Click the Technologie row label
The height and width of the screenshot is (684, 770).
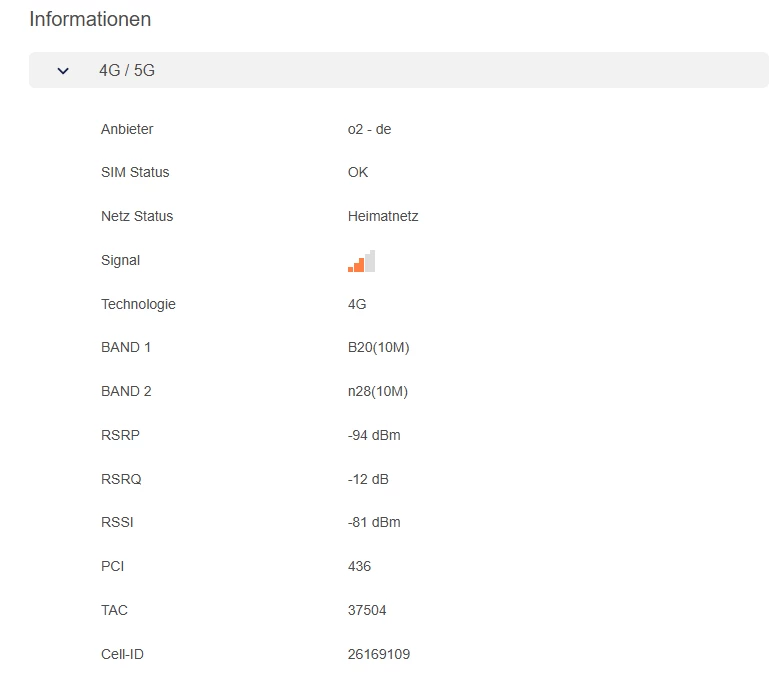tap(138, 304)
